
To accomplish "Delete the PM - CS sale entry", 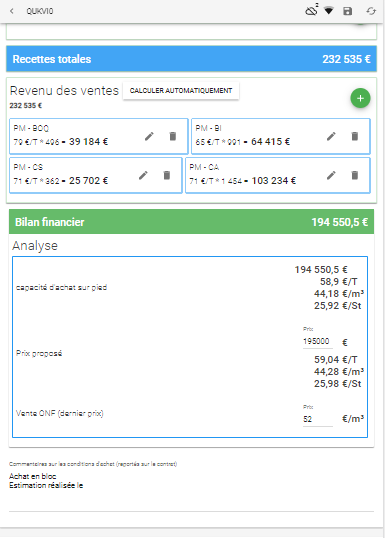I will point(167,175).
